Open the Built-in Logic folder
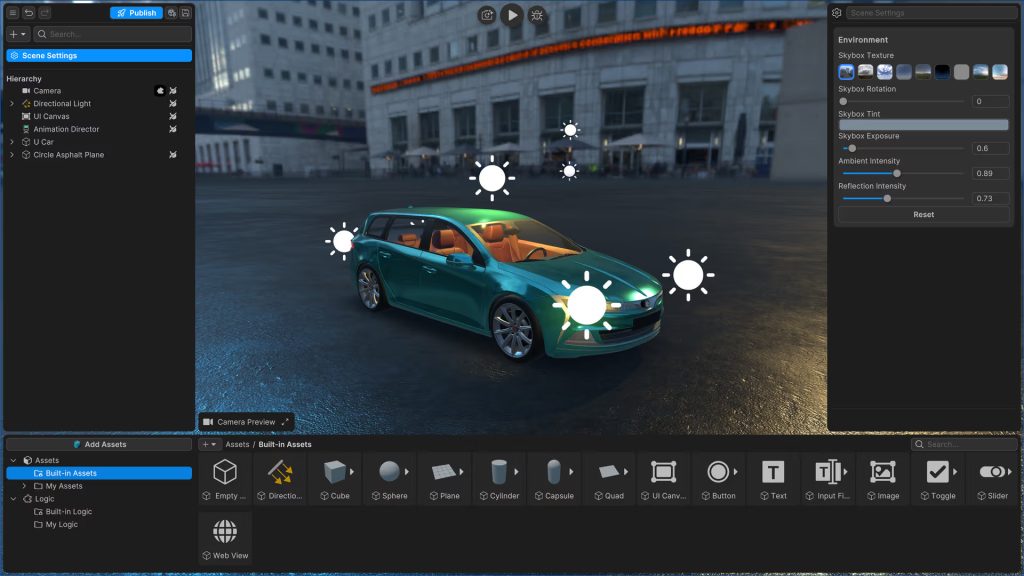This screenshot has width=1024, height=576. click(68, 512)
